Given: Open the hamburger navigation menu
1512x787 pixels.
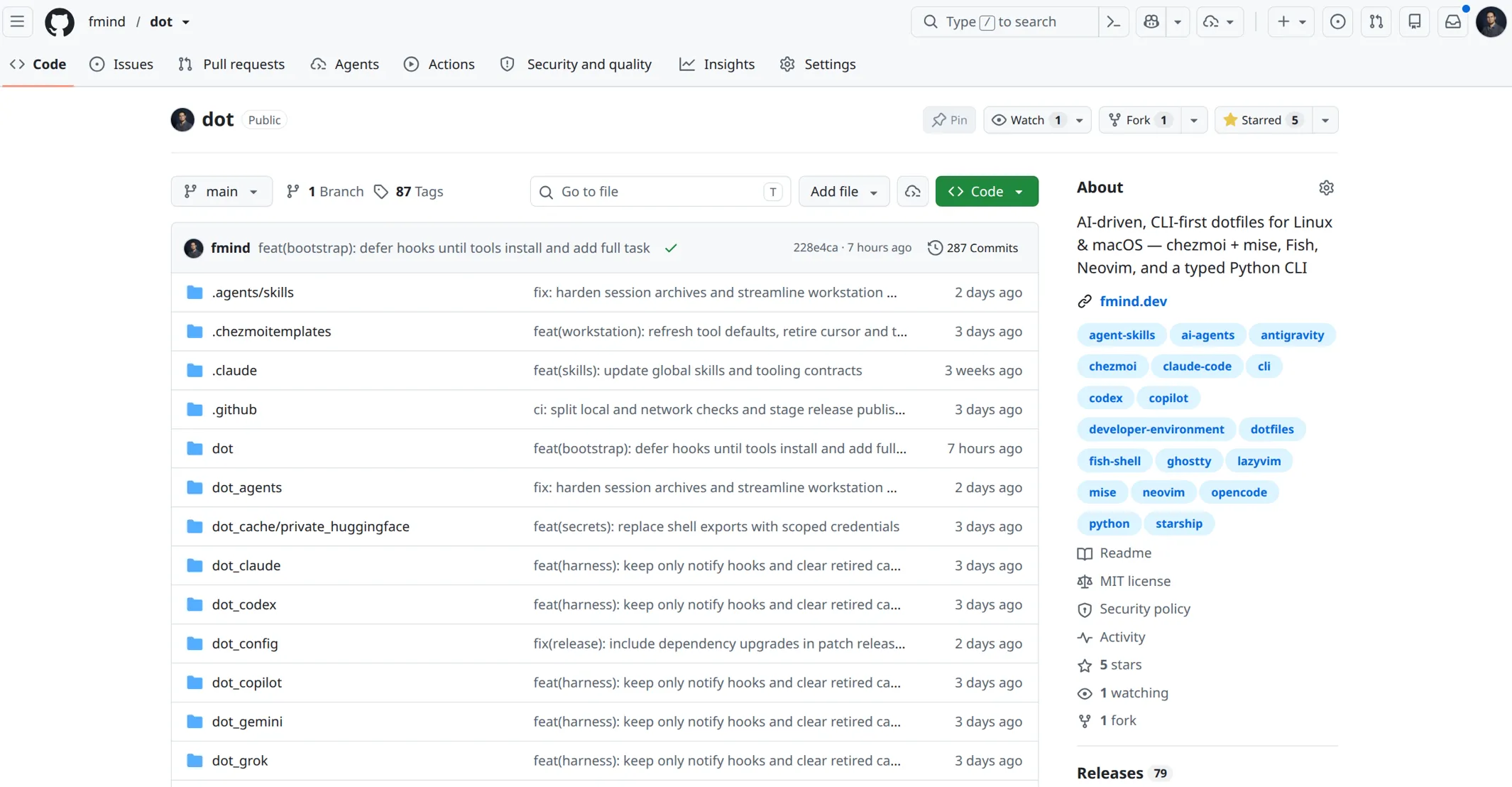Looking at the screenshot, I should 18,22.
